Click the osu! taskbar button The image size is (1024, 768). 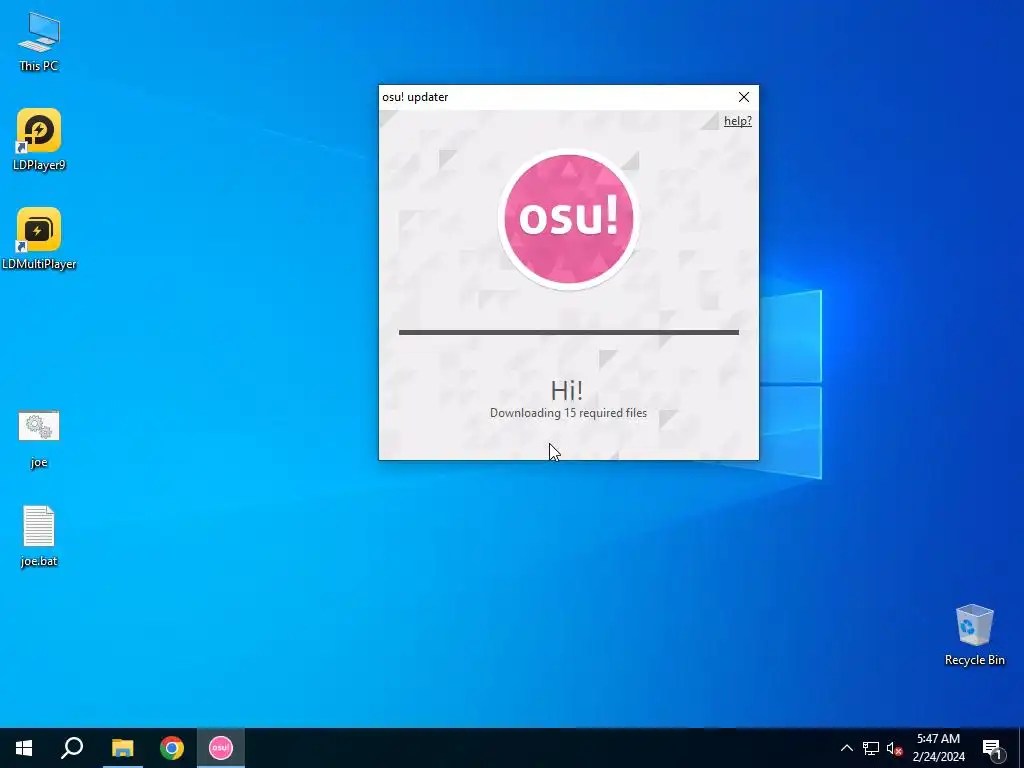point(221,748)
